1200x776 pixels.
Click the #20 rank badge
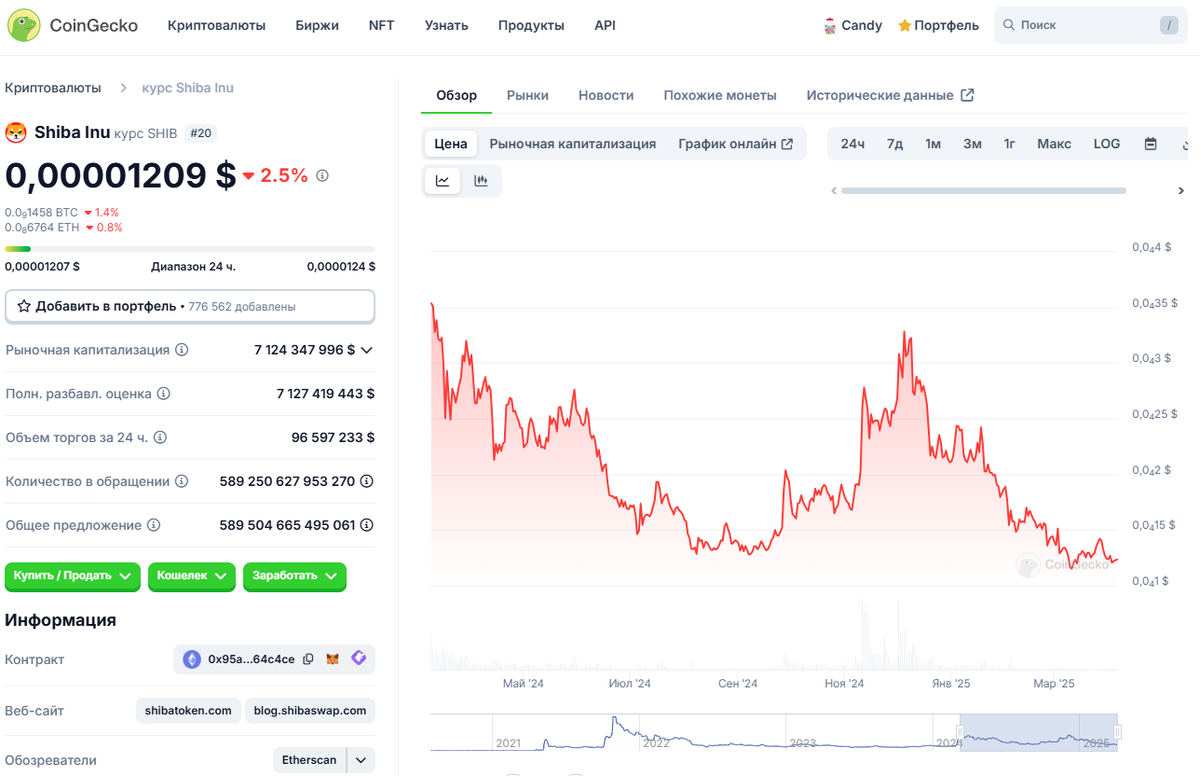[x=201, y=133]
